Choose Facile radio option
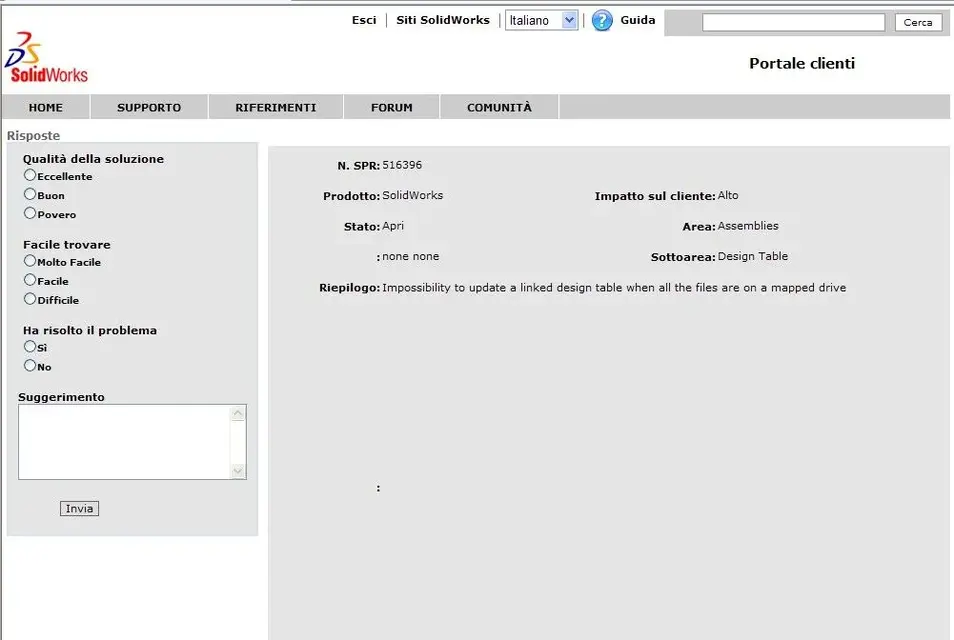Image resolution: width=954 pixels, height=640 pixels. pyautogui.click(x=30, y=280)
